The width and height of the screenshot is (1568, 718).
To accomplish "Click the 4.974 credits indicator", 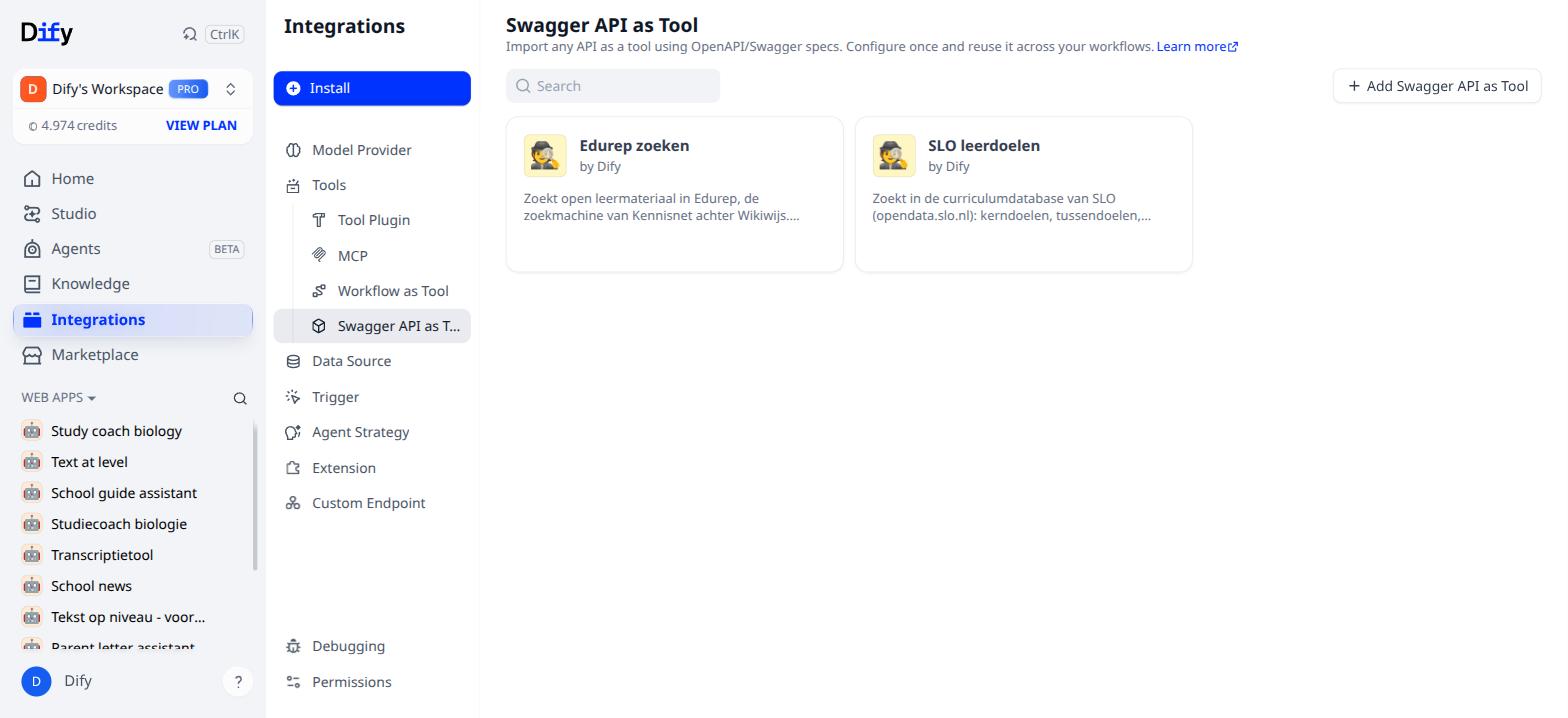I will click(x=73, y=125).
